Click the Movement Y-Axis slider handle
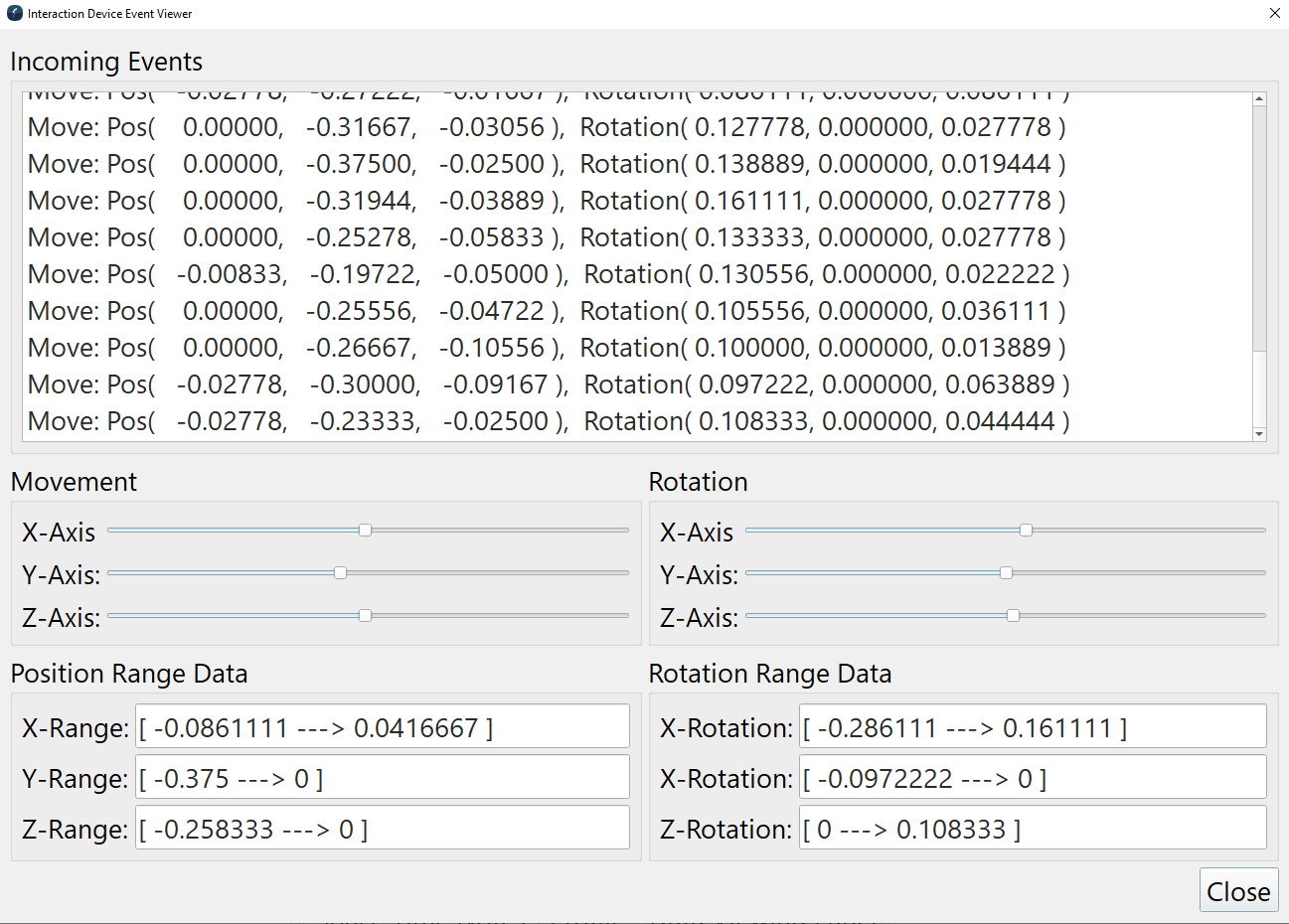This screenshot has height=924, width=1289. pos(341,573)
